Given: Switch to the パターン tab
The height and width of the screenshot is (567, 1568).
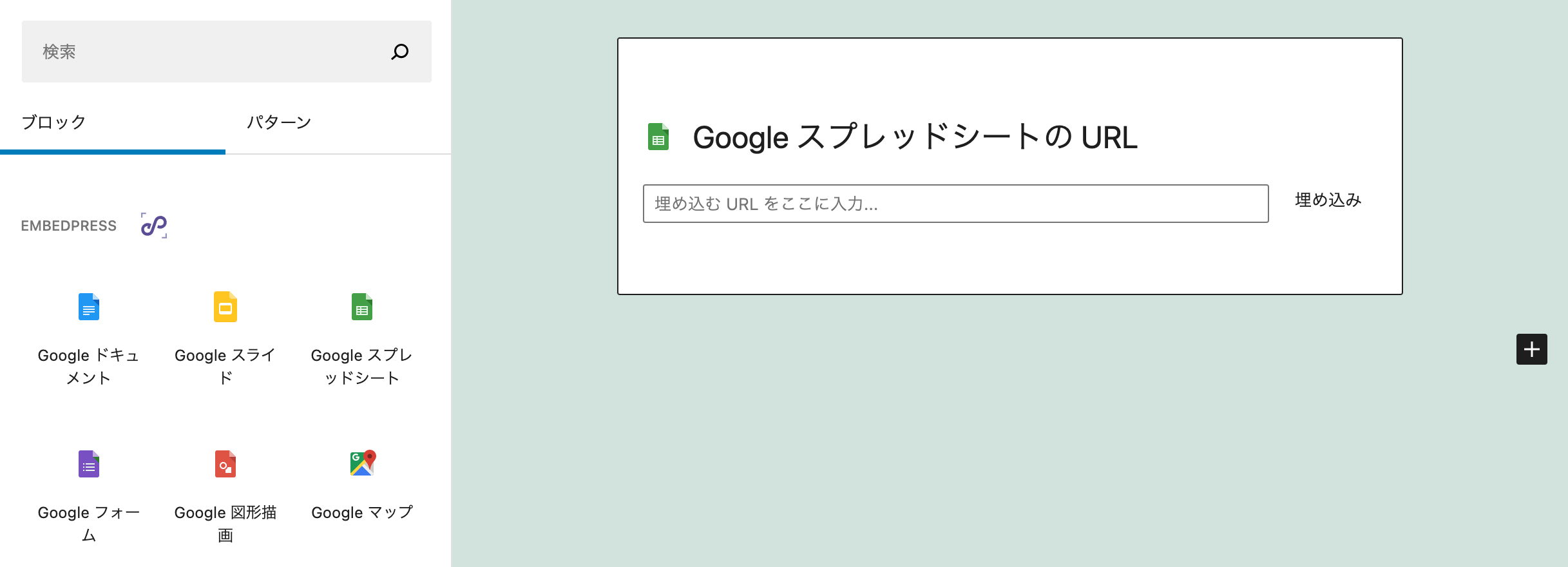Looking at the screenshot, I should click(x=279, y=122).
